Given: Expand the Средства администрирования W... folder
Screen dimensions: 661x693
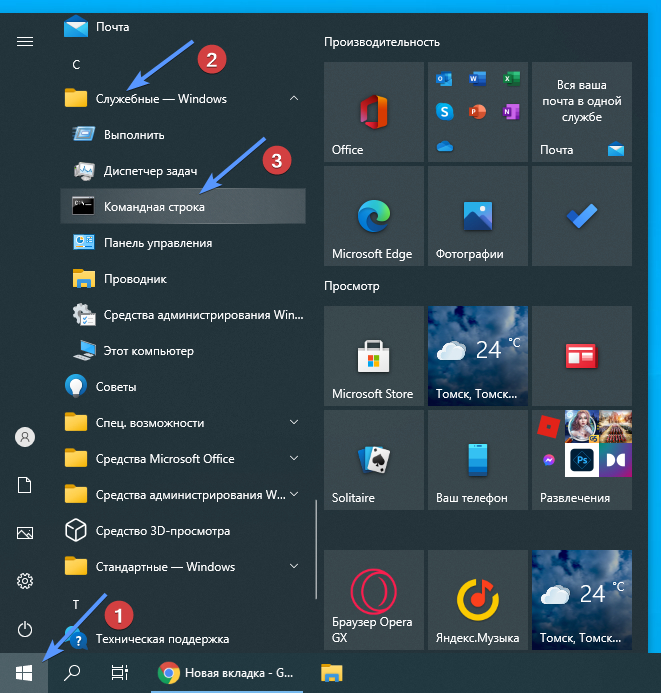Looking at the screenshot, I should point(183,495).
